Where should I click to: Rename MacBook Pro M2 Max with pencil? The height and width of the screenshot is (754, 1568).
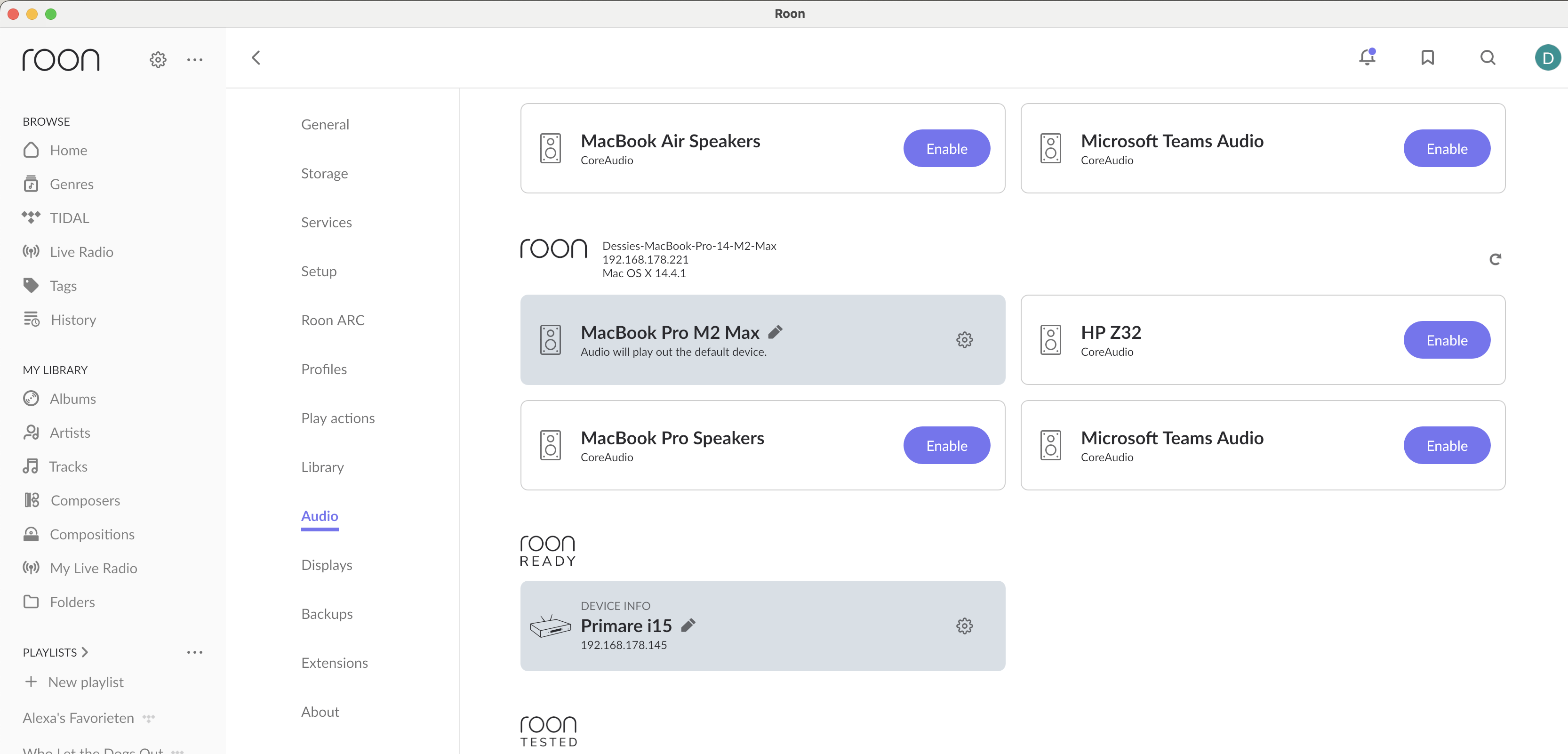tap(775, 332)
